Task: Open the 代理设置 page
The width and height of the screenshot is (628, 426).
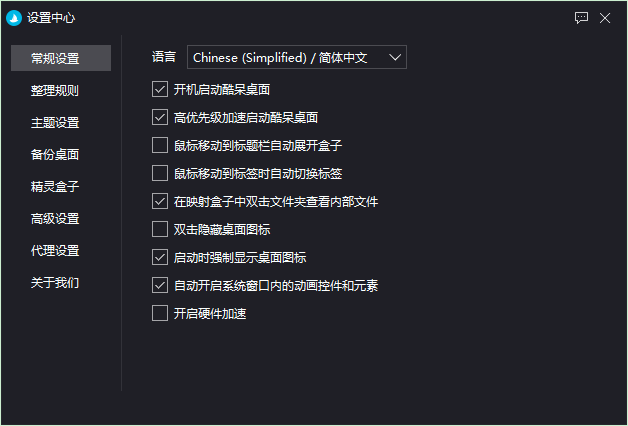Action: coord(55,250)
